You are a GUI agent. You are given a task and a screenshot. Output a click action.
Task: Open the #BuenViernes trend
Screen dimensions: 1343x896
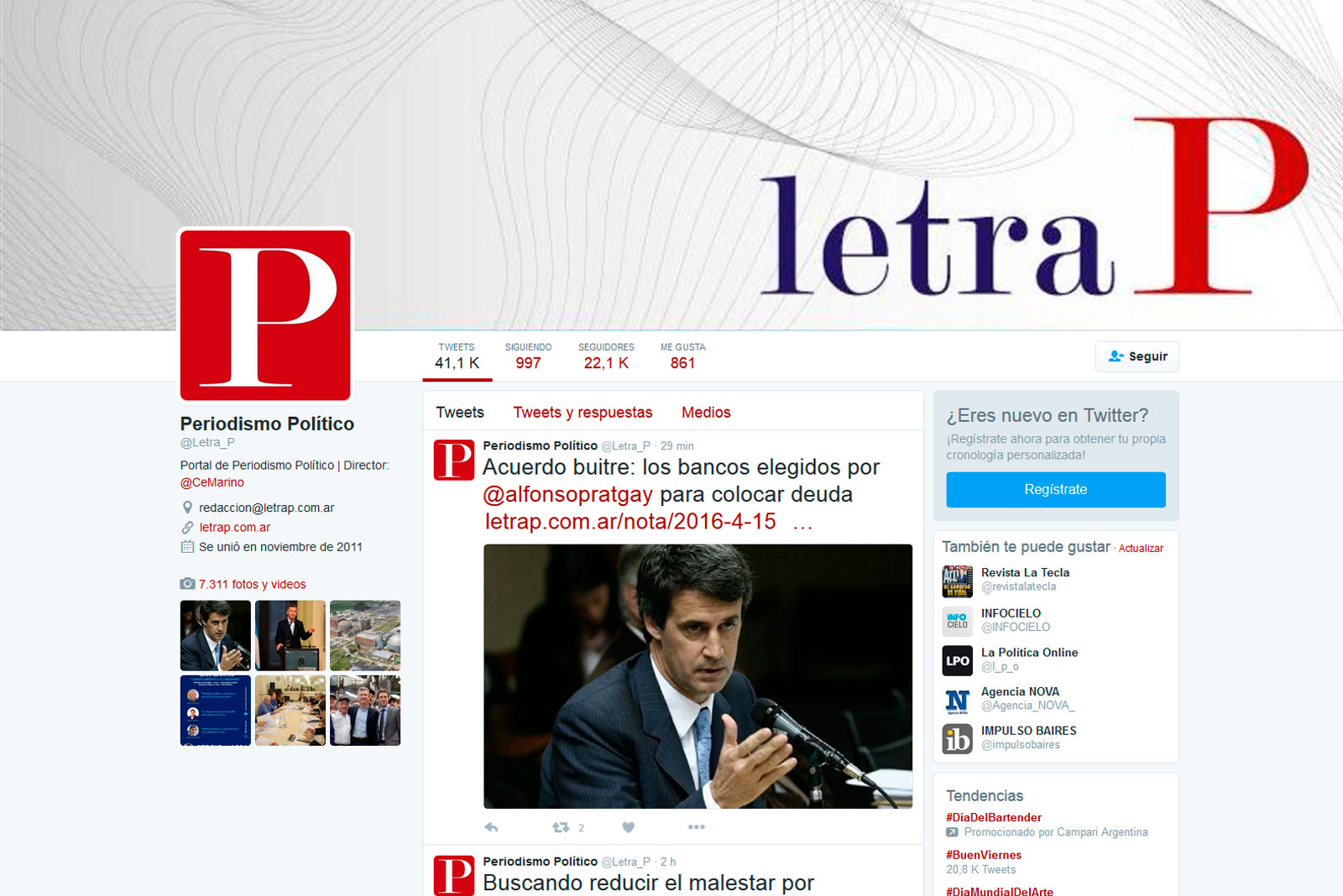pos(984,855)
